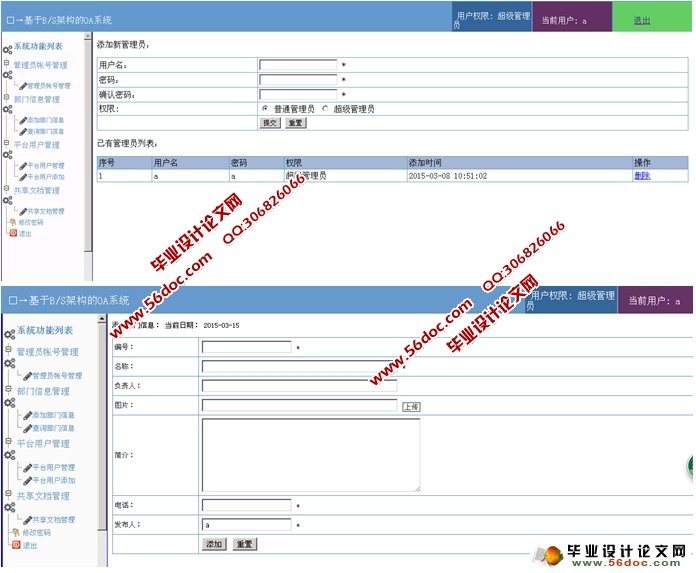Focus the 电话 input field
This screenshot has height=573, width=696.
click(246, 505)
